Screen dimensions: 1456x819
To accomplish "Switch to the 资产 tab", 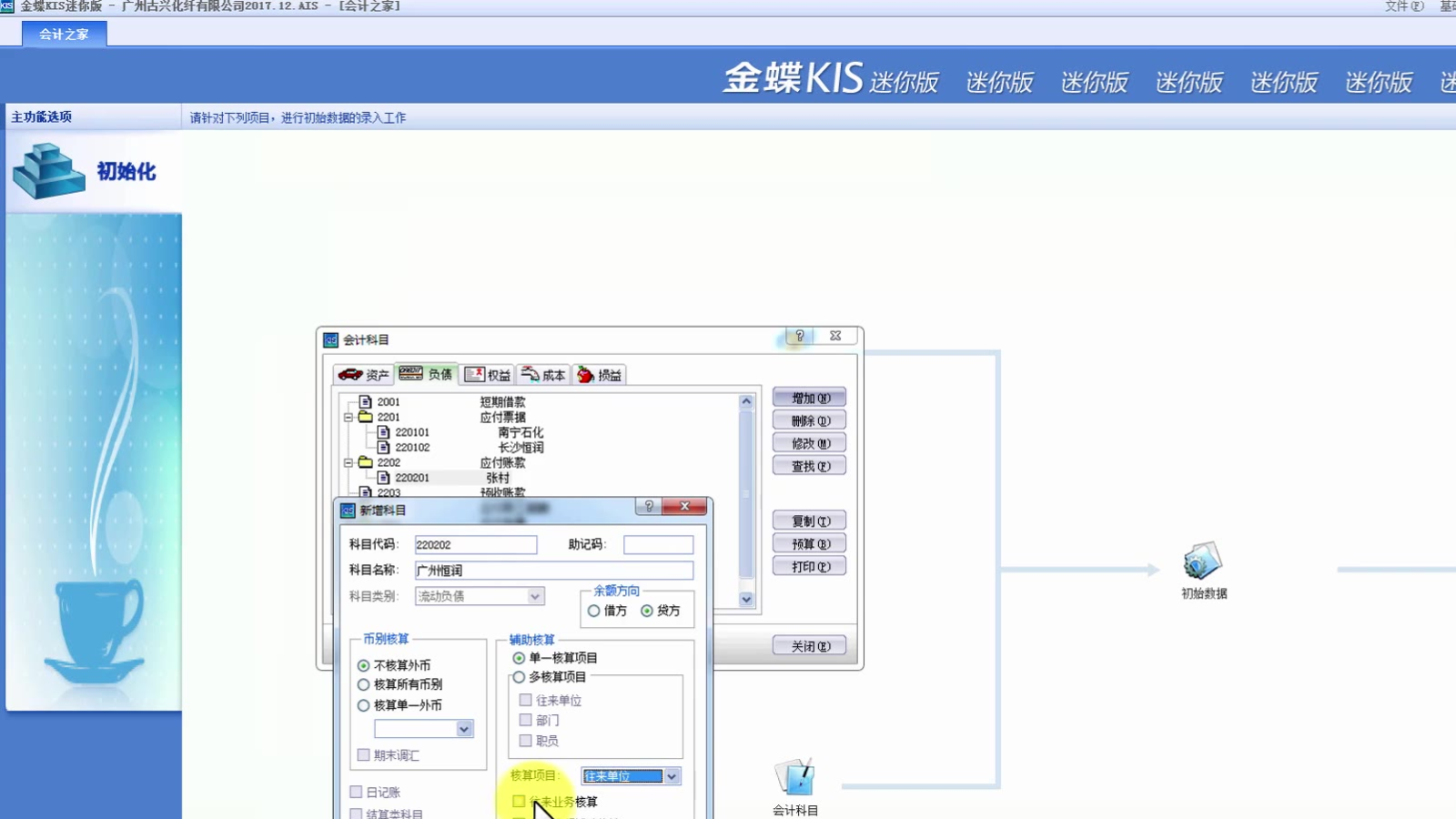I will coord(364,375).
